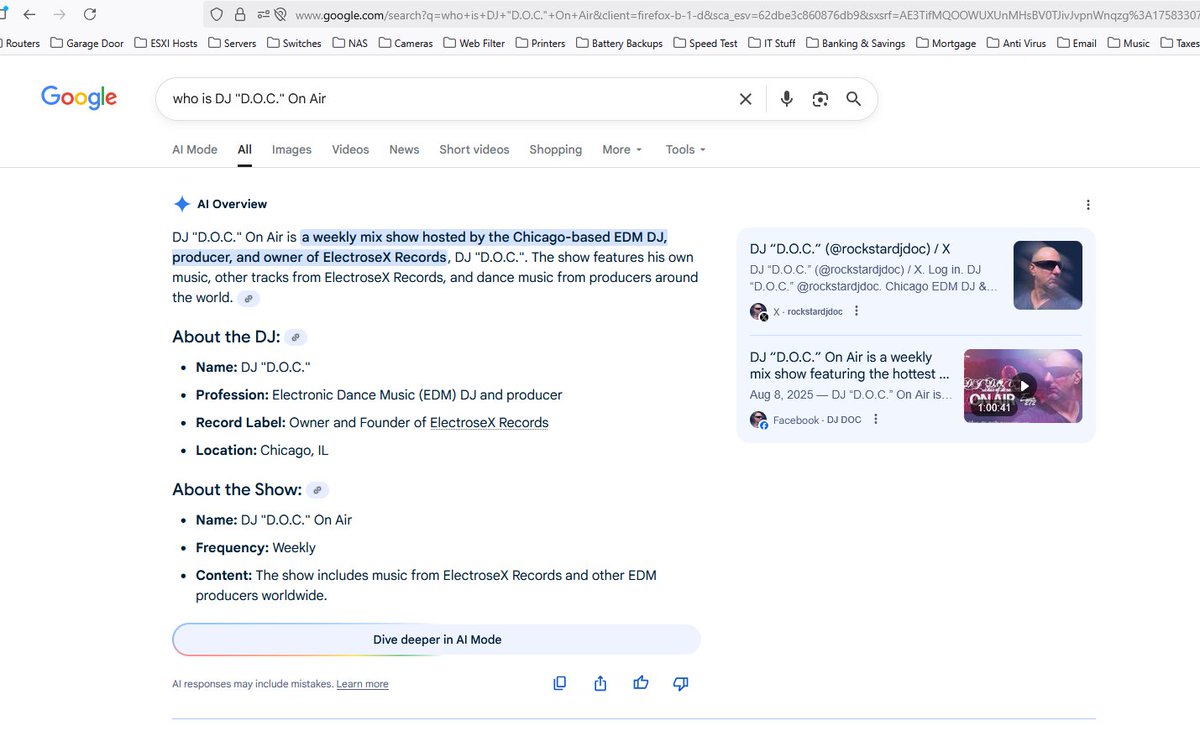Open Cameras bookmark folder
1200x731 pixels.
click(x=406, y=43)
